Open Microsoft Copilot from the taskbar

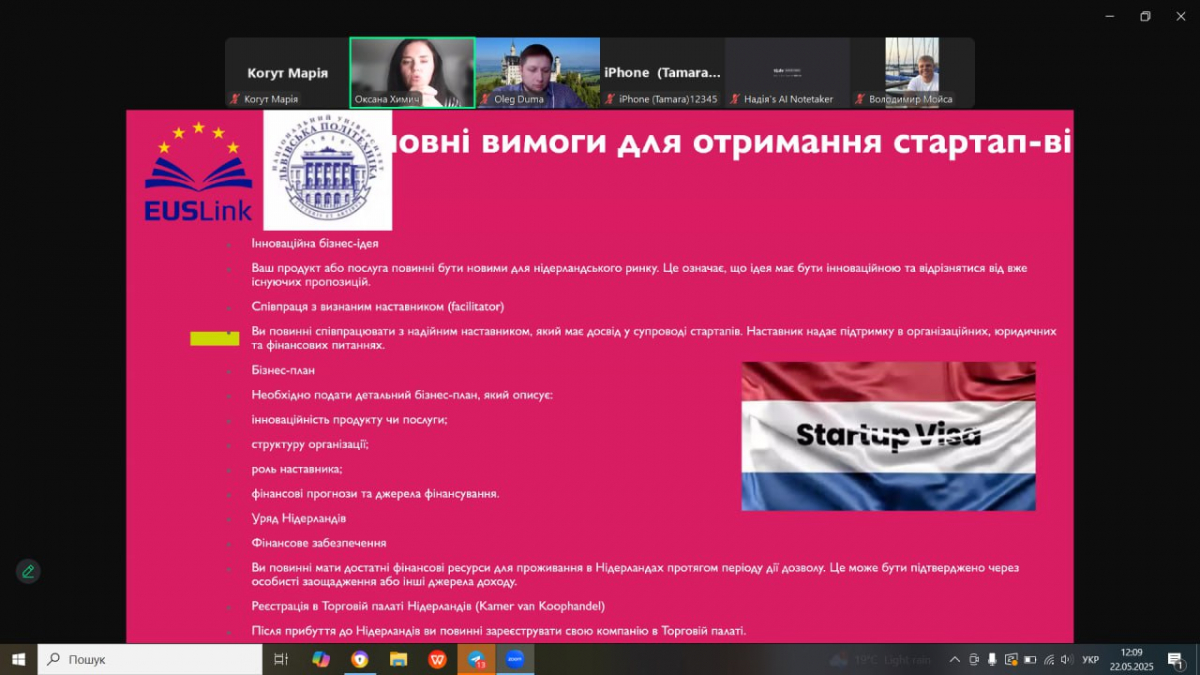click(x=322, y=660)
